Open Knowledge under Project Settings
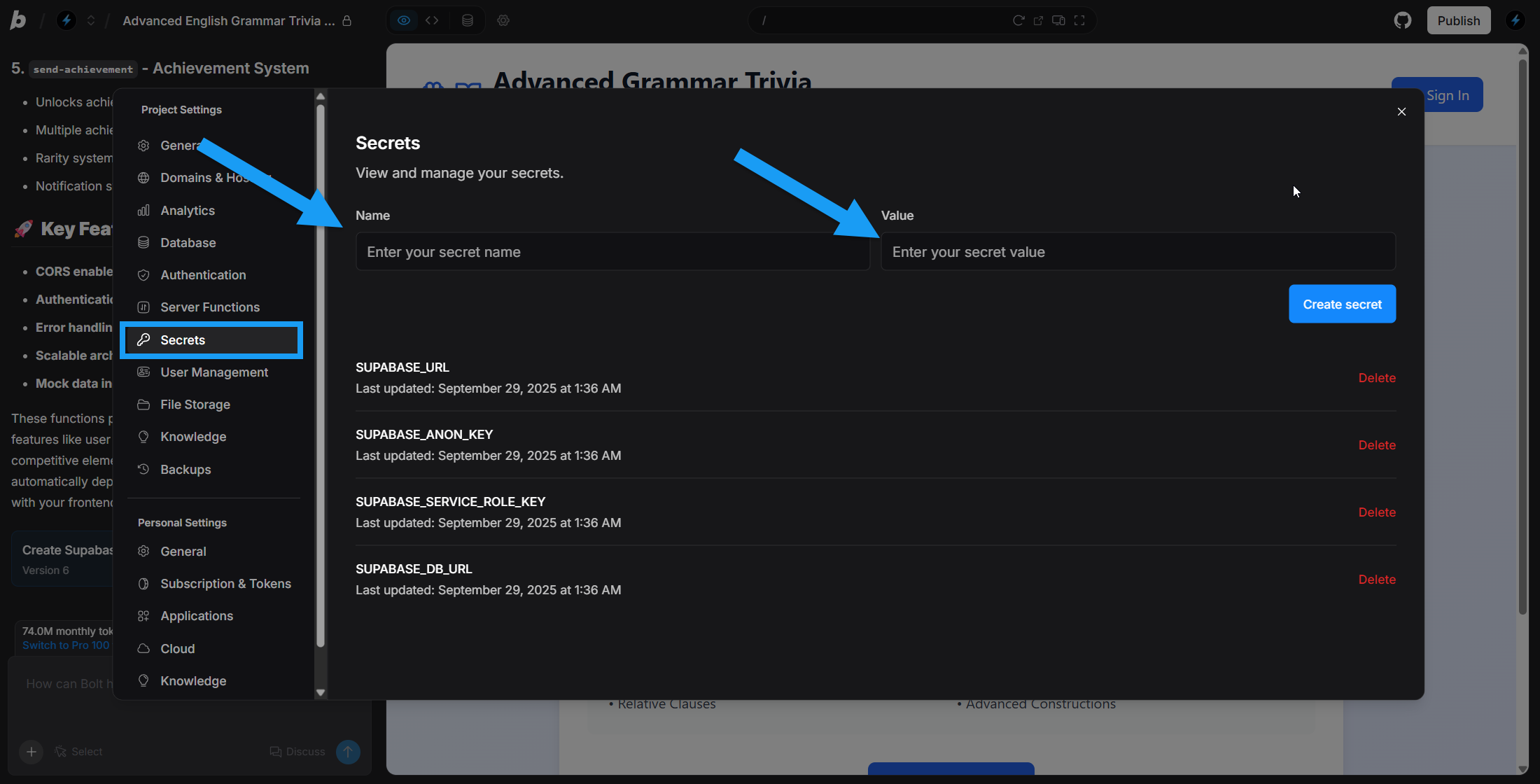 213,436
